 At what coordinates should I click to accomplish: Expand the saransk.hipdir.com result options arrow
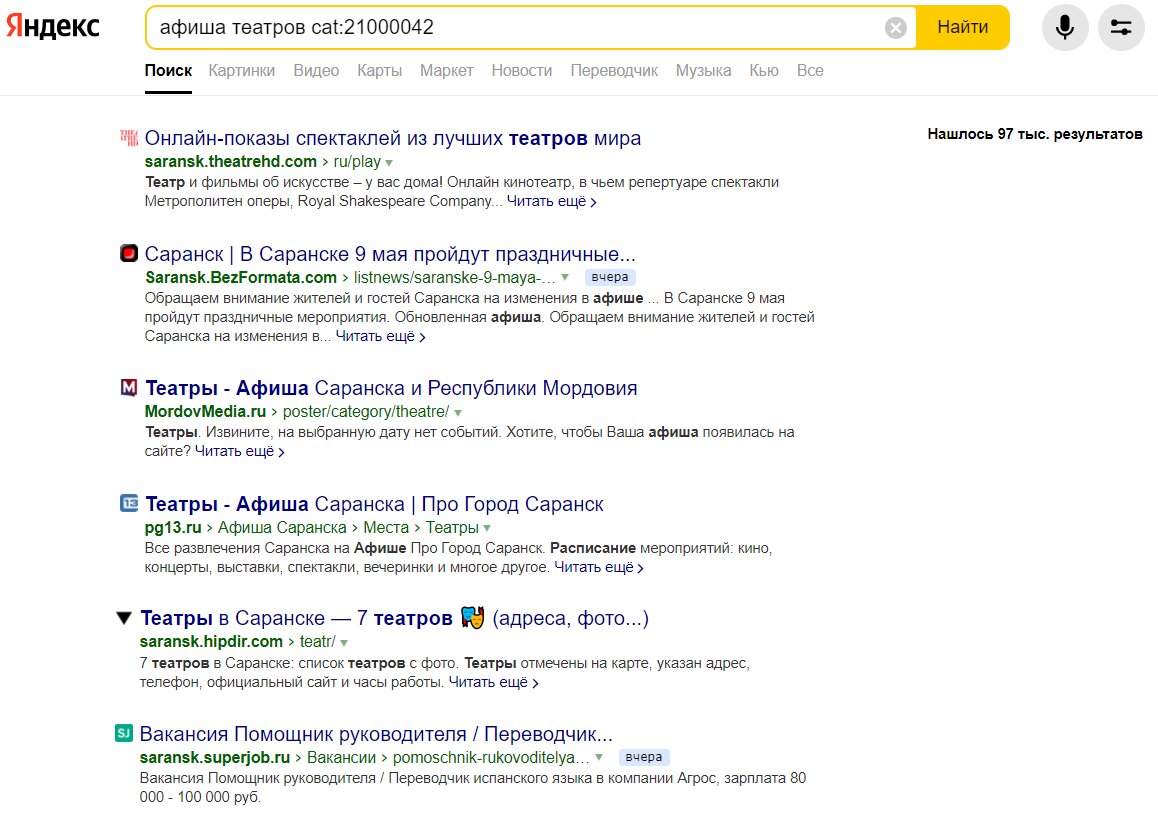[344, 643]
